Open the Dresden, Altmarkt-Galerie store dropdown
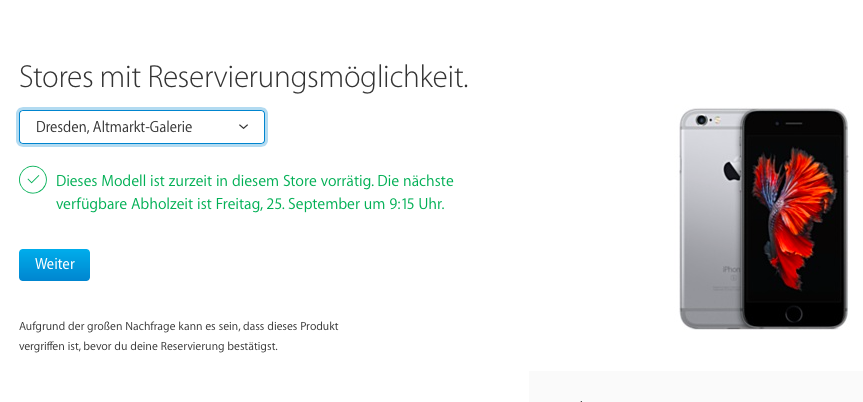The width and height of the screenshot is (863, 402). [142, 127]
